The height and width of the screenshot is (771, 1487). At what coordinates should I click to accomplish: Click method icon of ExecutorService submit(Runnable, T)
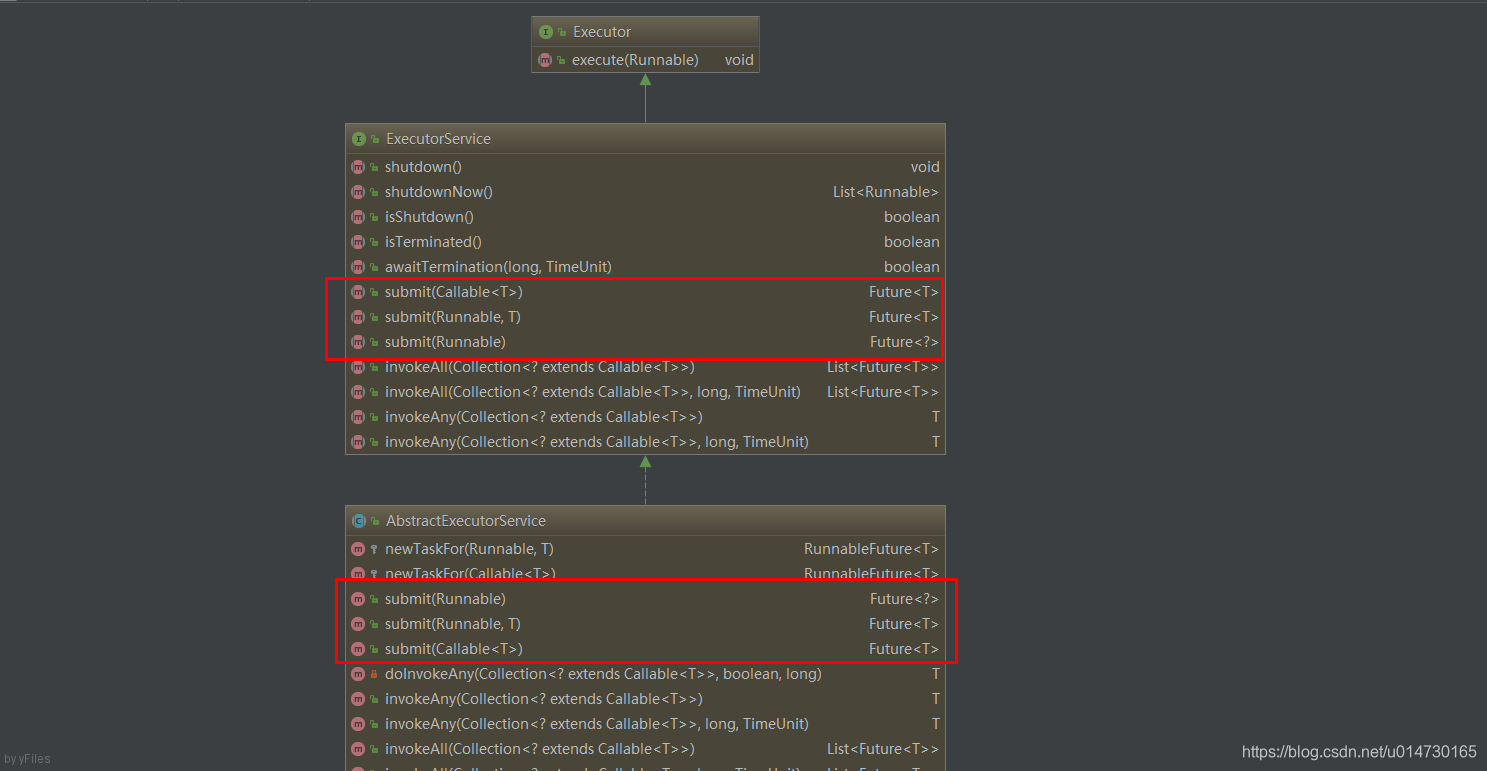(358, 317)
